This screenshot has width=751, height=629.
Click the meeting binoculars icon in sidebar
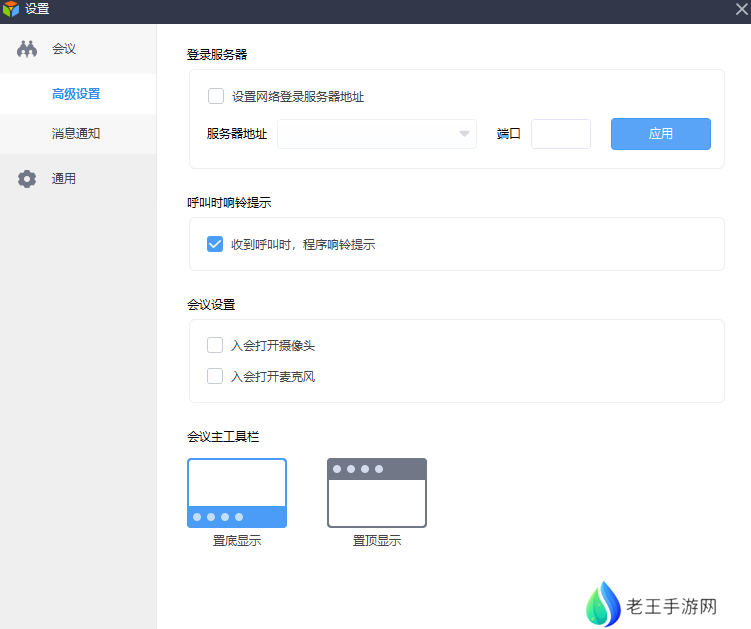point(27,49)
